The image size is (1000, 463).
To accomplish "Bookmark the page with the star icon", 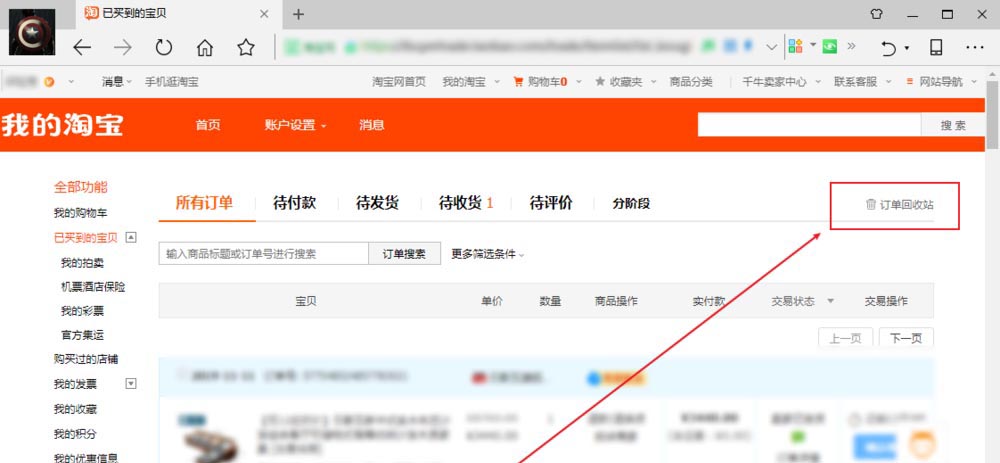I will click(x=246, y=47).
